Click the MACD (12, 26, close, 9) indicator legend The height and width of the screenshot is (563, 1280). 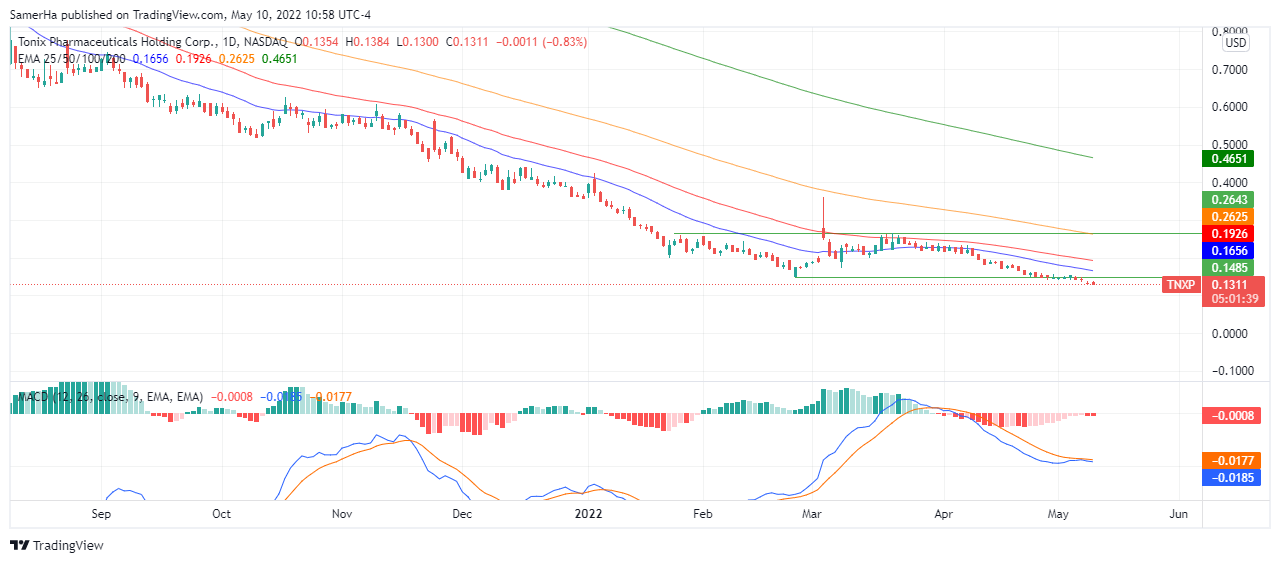pyautogui.click(x=110, y=397)
